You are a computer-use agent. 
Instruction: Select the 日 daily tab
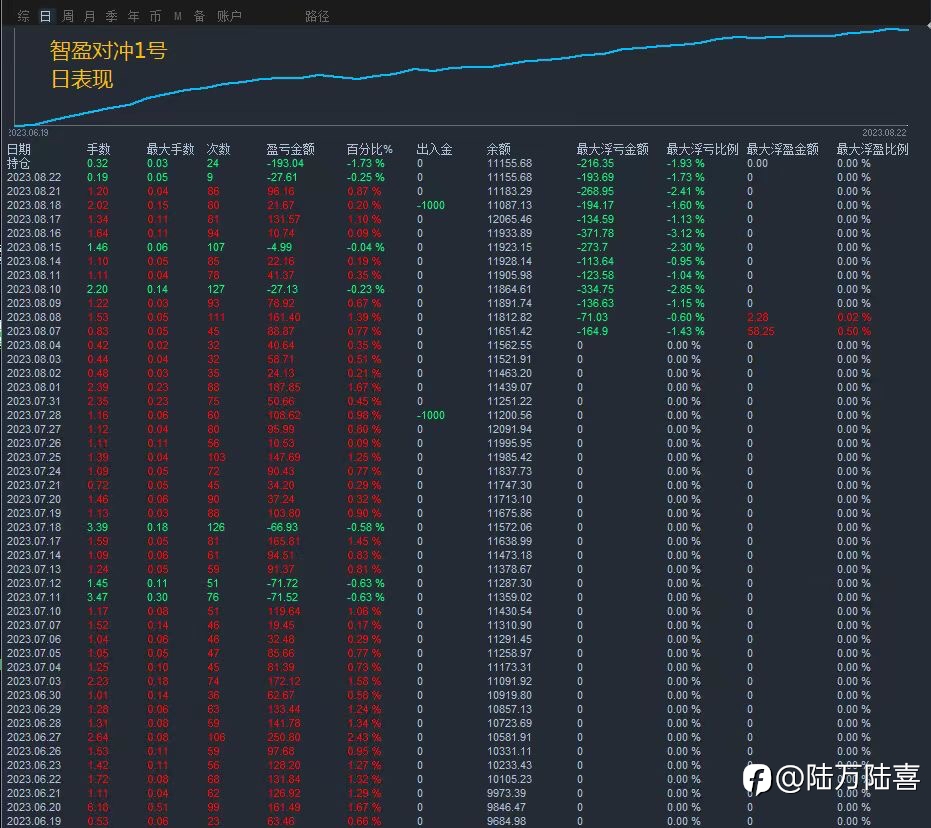pos(46,16)
